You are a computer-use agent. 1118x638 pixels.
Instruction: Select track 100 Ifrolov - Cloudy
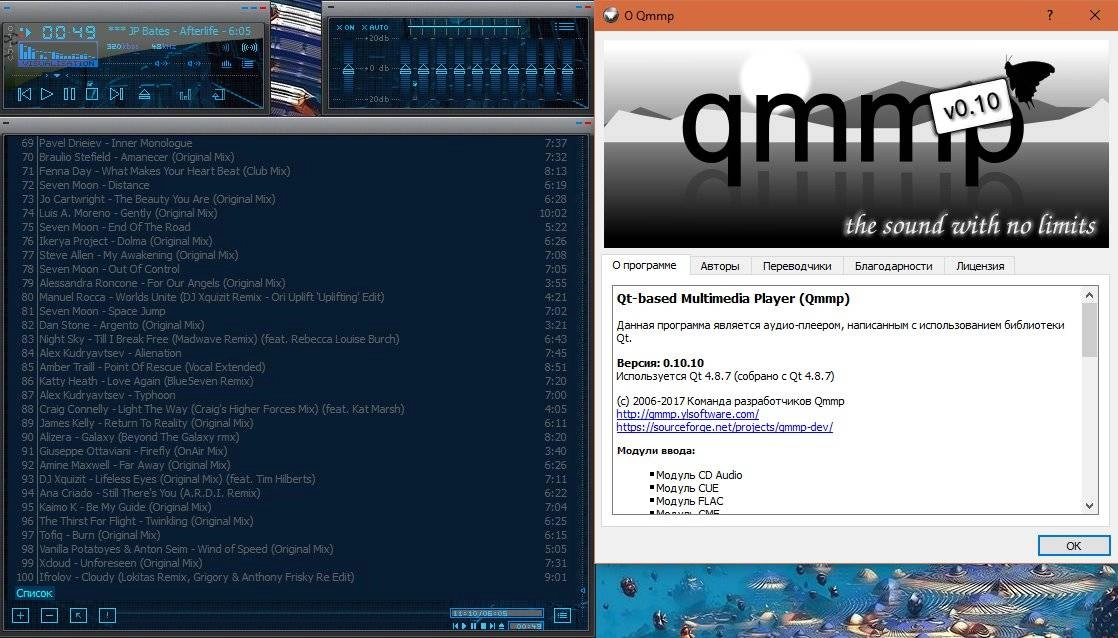[292, 577]
